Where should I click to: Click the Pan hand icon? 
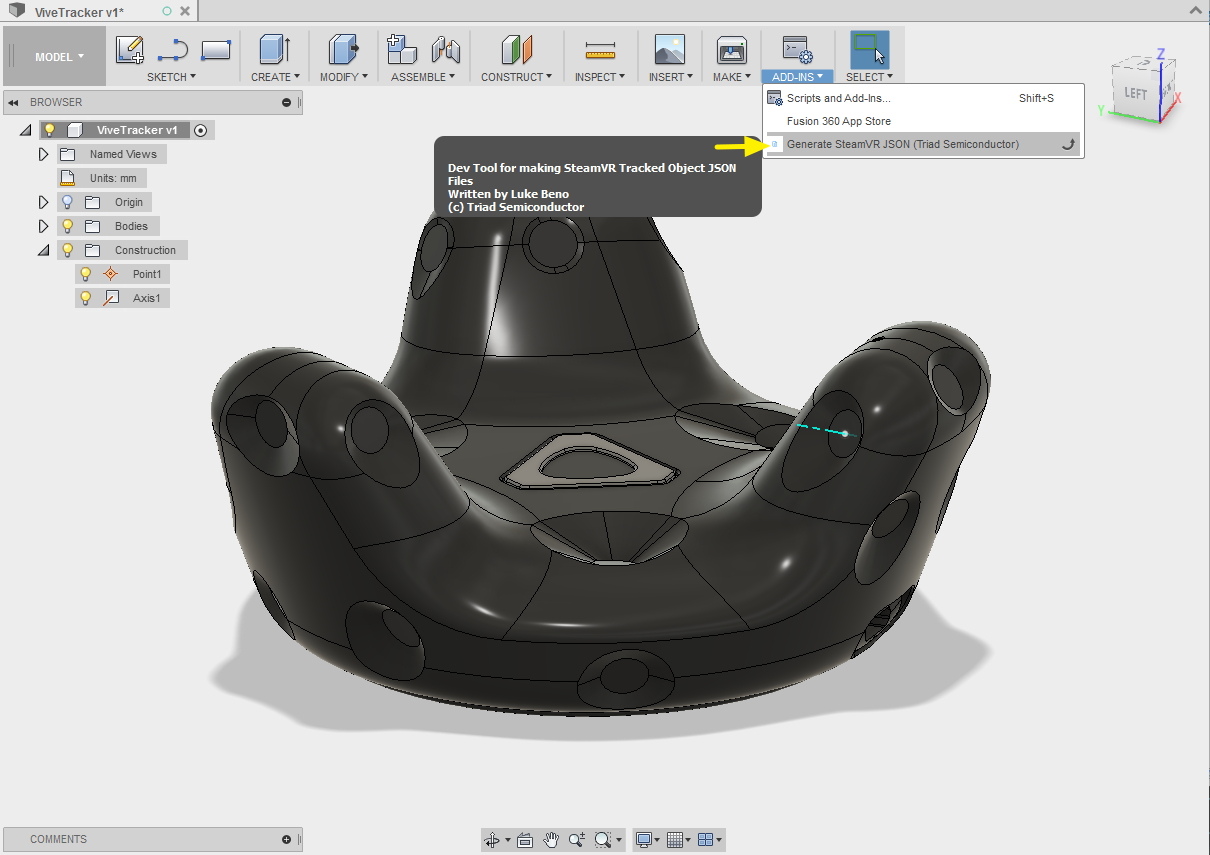(x=551, y=839)
